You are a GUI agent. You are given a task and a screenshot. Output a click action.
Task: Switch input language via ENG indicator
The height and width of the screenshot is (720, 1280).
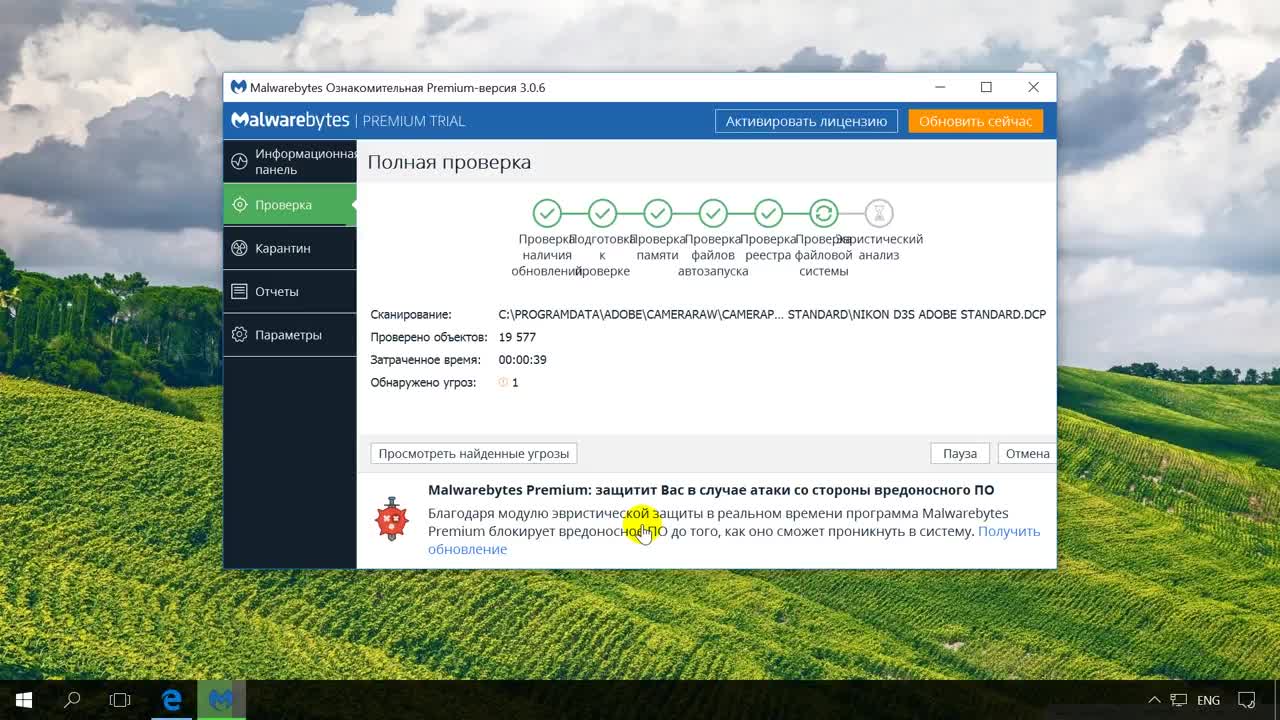1208,701
